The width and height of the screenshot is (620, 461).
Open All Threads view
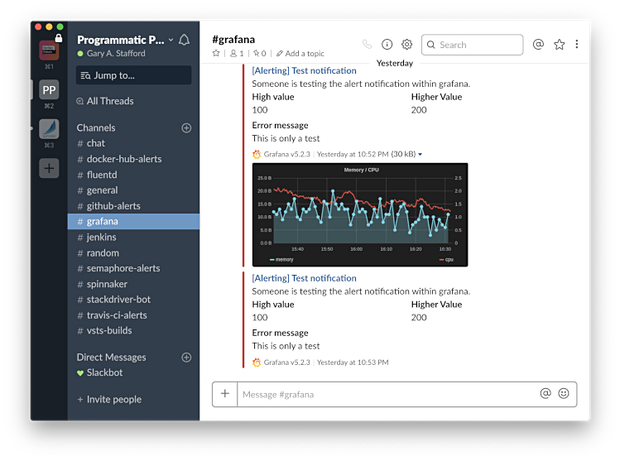105,101
